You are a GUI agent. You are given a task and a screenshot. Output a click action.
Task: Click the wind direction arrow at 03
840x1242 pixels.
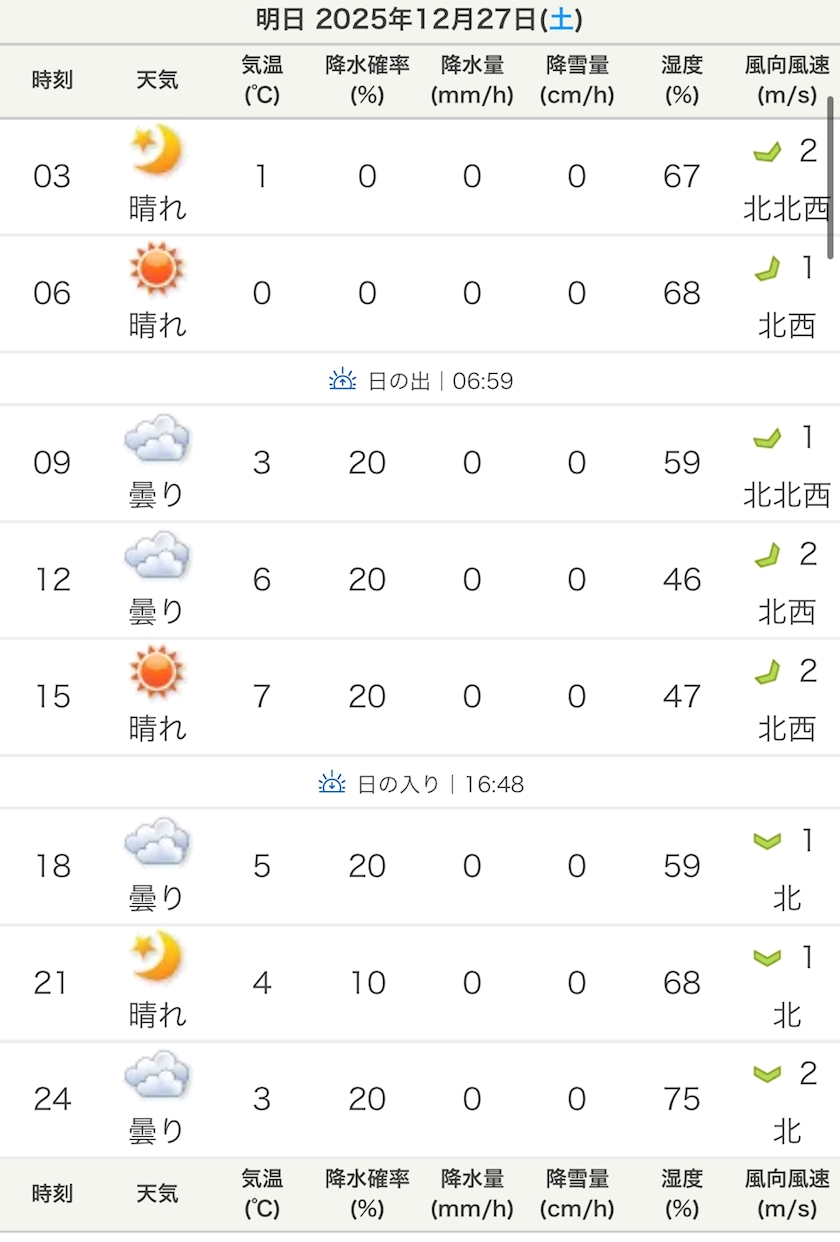pyautogui.click(x=767, y=152)
